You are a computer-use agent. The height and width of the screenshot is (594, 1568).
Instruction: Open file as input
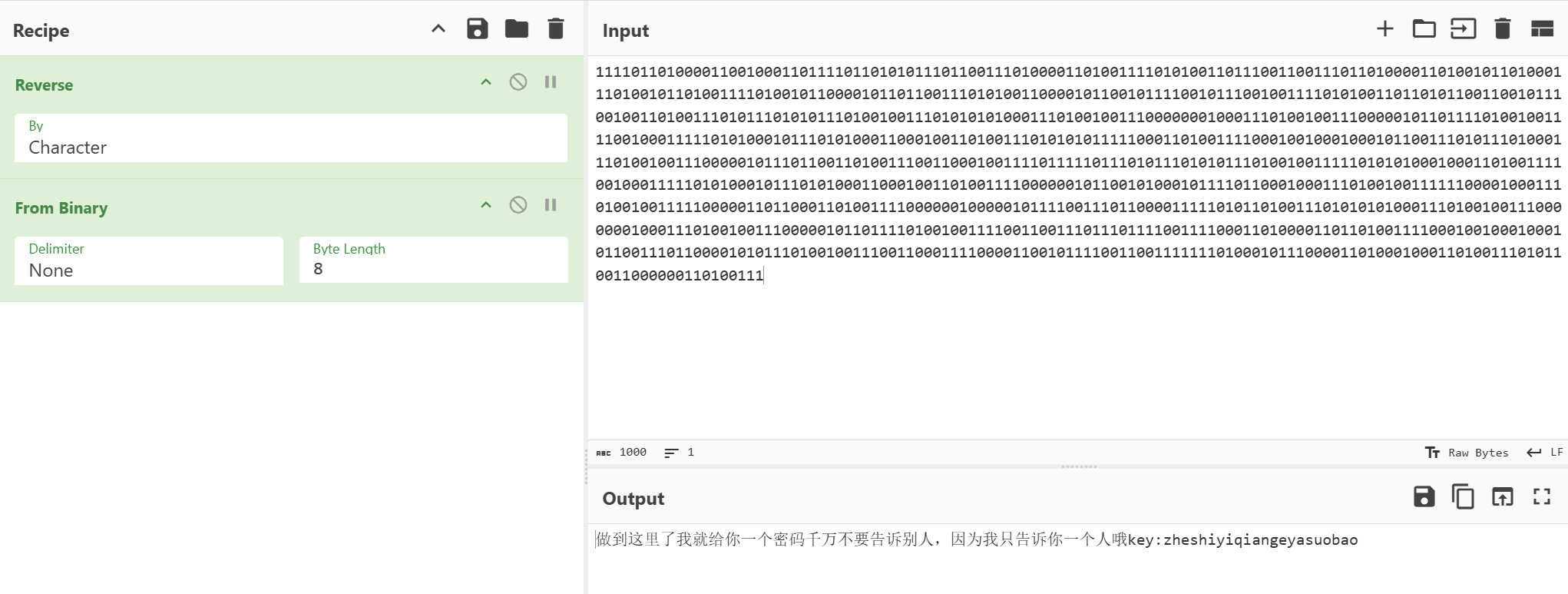tap(1463, 29)
